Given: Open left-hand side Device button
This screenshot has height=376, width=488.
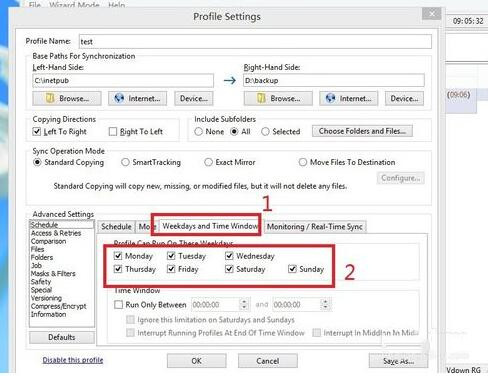Looking at the screenshot, I should click(x=194, y=98).
